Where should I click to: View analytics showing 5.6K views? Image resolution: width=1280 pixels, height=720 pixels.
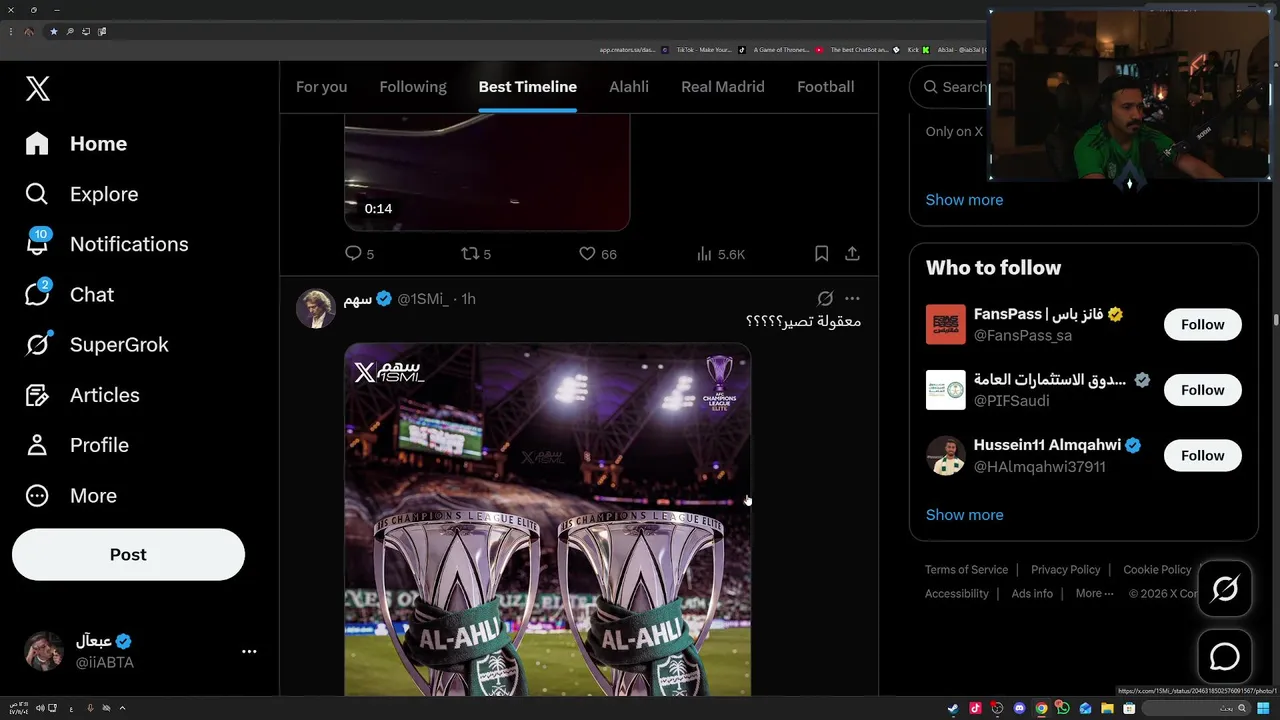tap(721, 254)
